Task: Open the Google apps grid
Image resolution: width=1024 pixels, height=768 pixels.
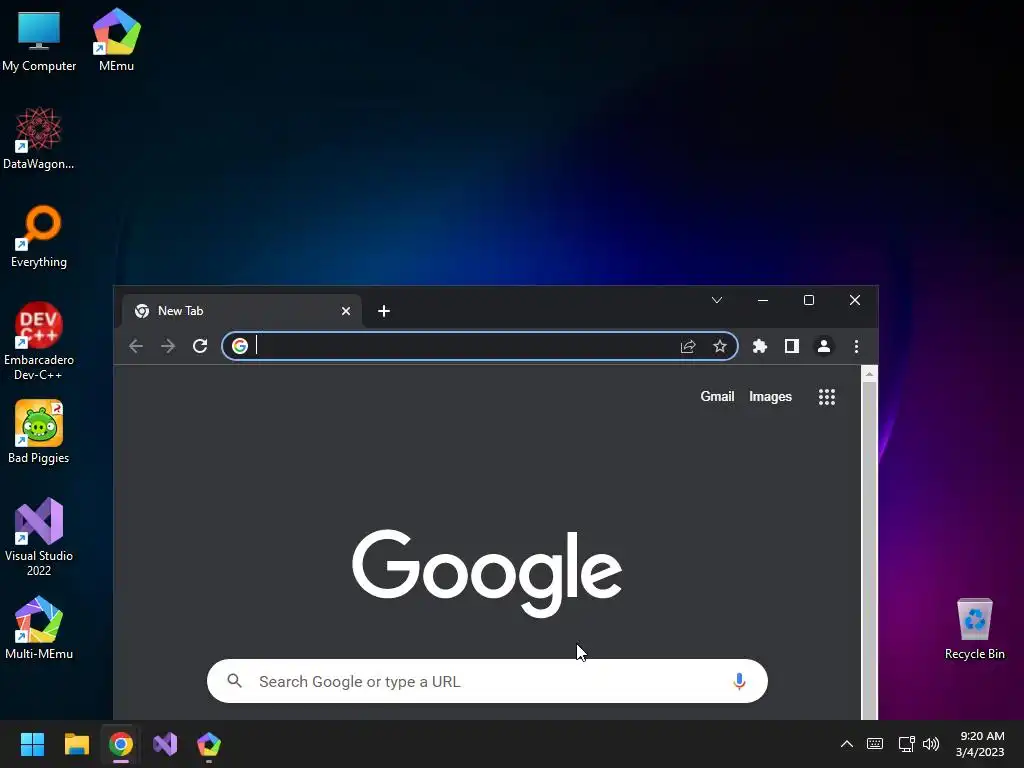Action: (x=827, y=397)
